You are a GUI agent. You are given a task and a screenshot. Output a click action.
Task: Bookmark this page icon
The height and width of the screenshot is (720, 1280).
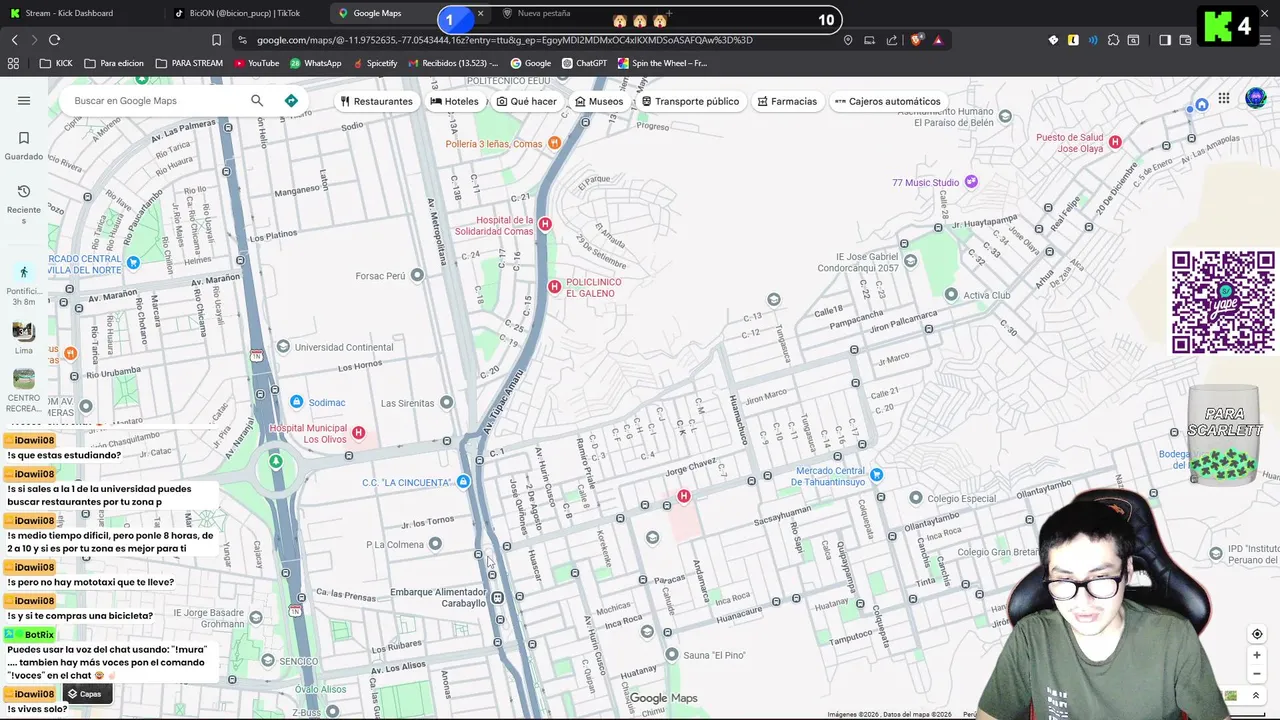[x=216, y=40]
